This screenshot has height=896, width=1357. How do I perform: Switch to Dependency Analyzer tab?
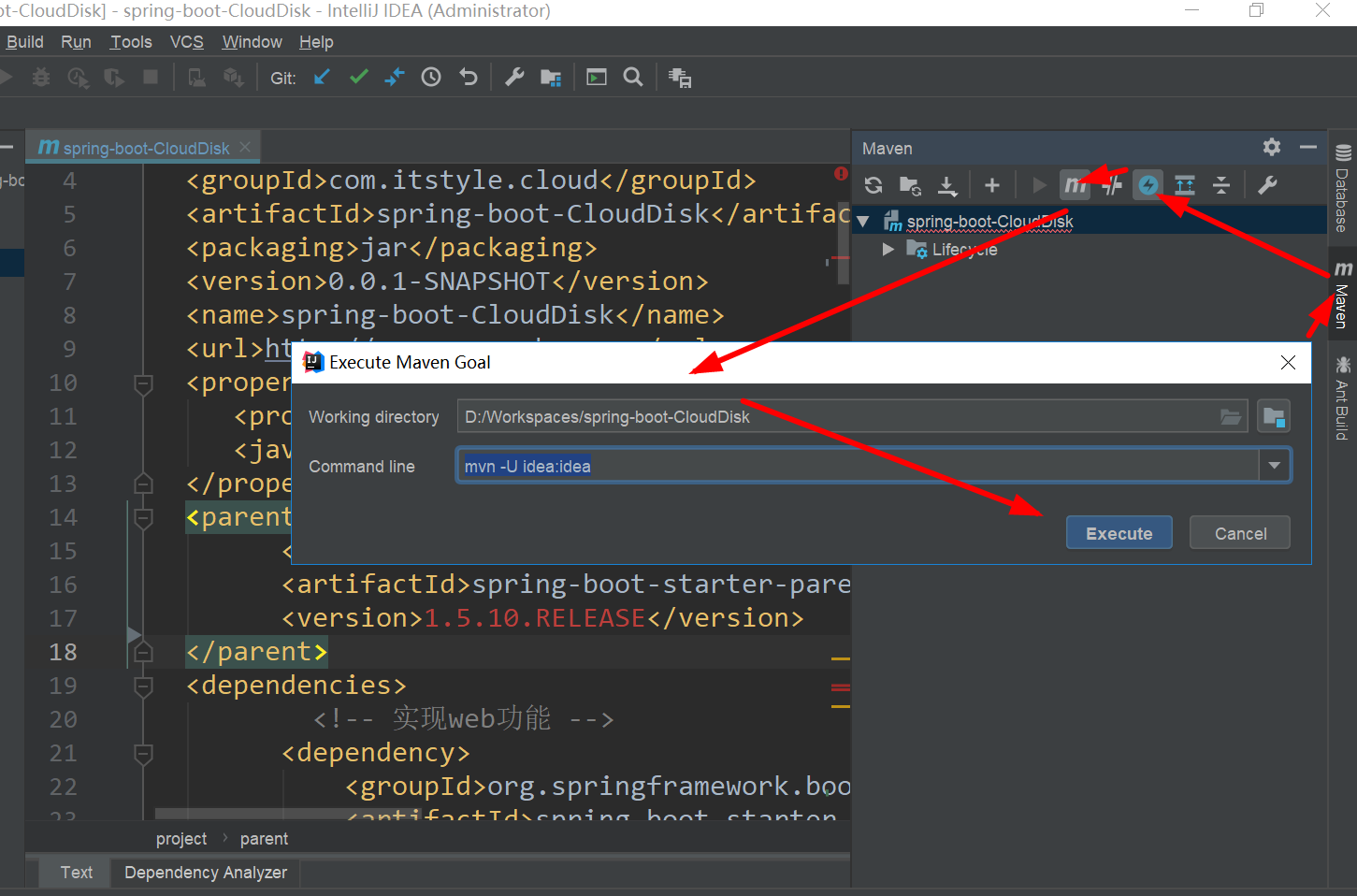[x=206, y=873]
